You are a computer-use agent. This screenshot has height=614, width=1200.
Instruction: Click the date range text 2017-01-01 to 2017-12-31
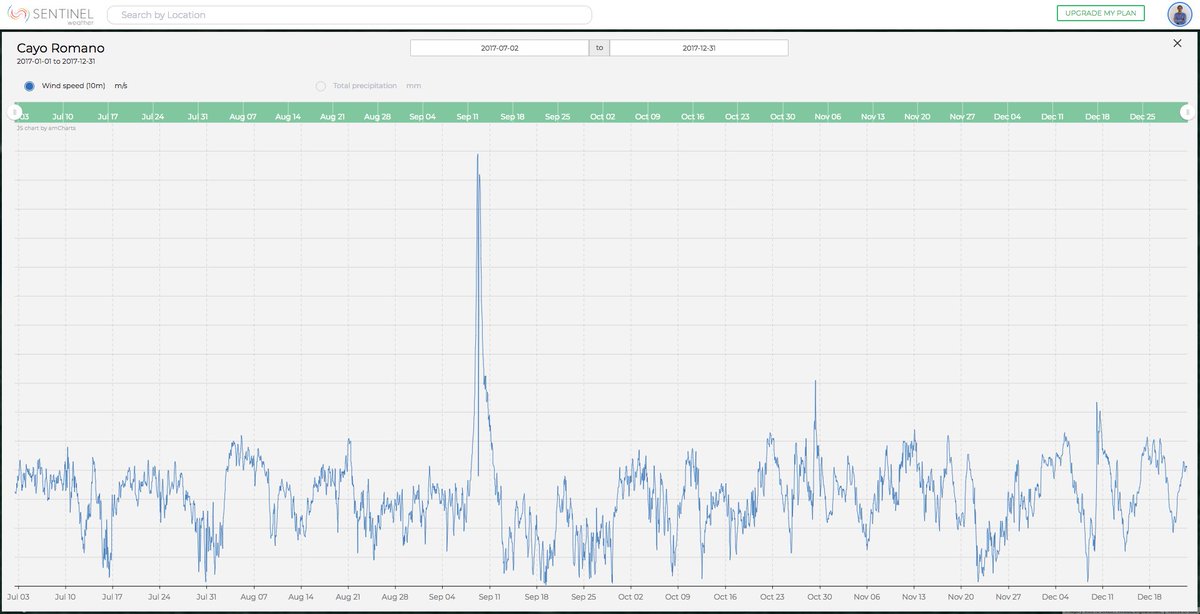(54, 60)
